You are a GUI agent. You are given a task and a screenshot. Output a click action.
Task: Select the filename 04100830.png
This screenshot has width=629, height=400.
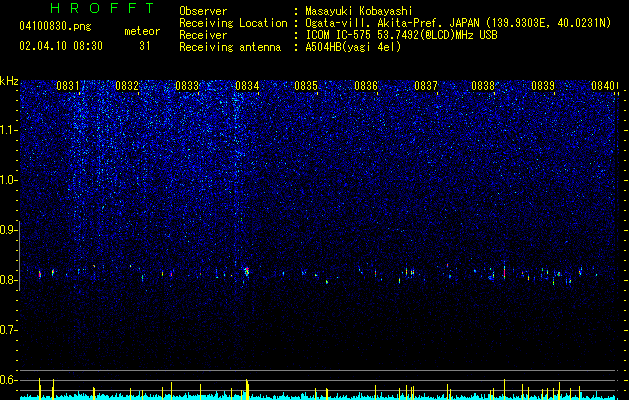pyautogui.click(x=55, y=27)
